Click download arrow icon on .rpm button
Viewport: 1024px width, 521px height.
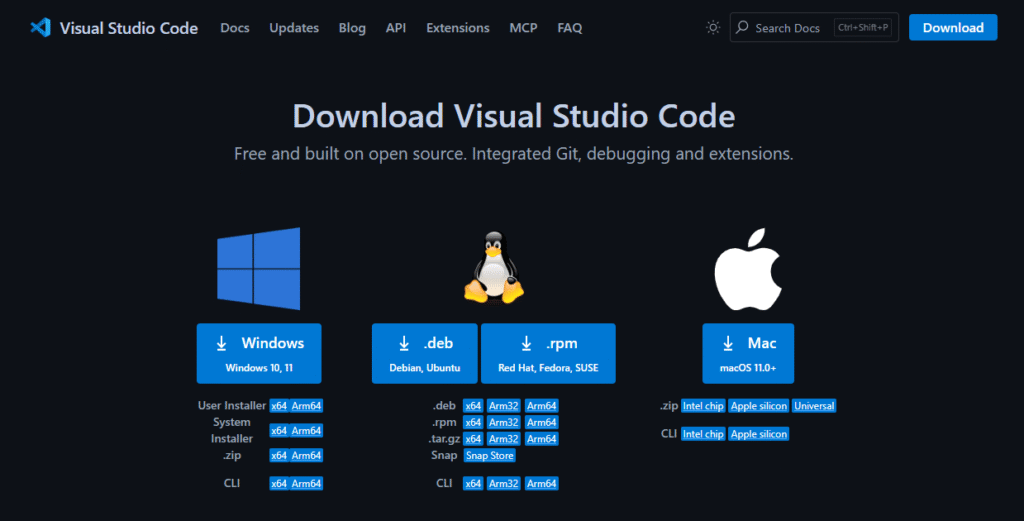click(x=526, y=343)
